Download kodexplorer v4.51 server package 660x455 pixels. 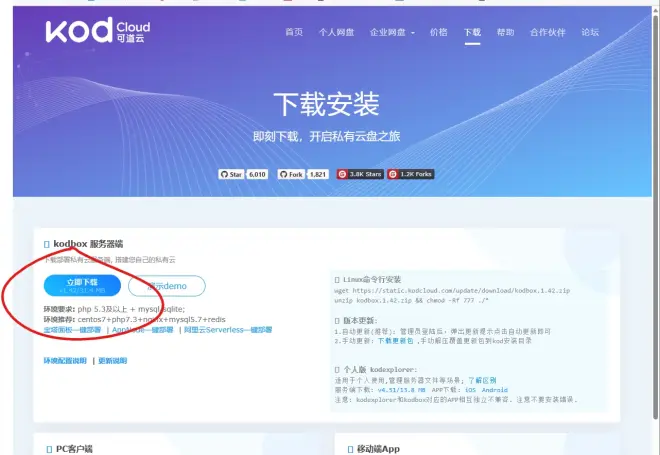(402, 390)
